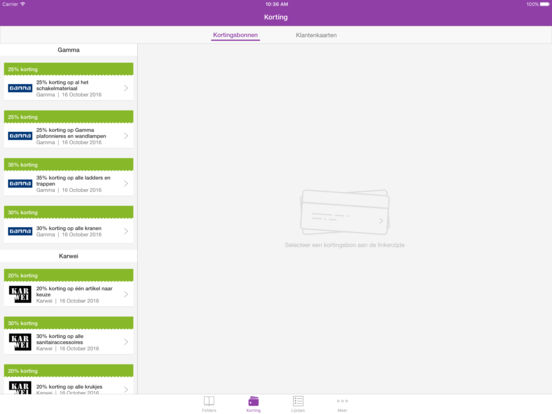552x414 pixels.
Task: Switch to the Klantenkaarten tab
Action: coord(316,35)
